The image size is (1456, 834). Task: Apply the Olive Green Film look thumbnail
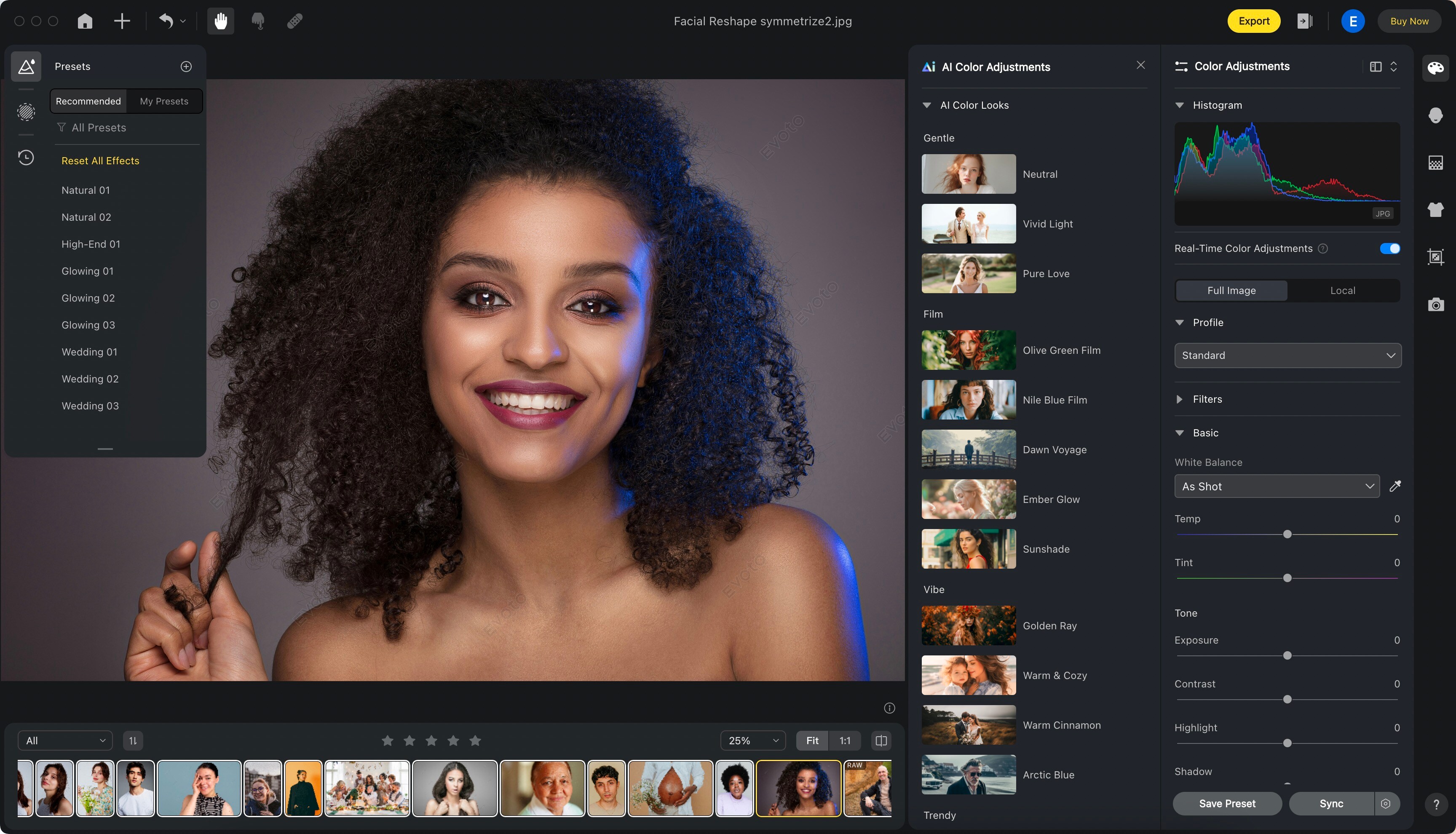(969, 350)
